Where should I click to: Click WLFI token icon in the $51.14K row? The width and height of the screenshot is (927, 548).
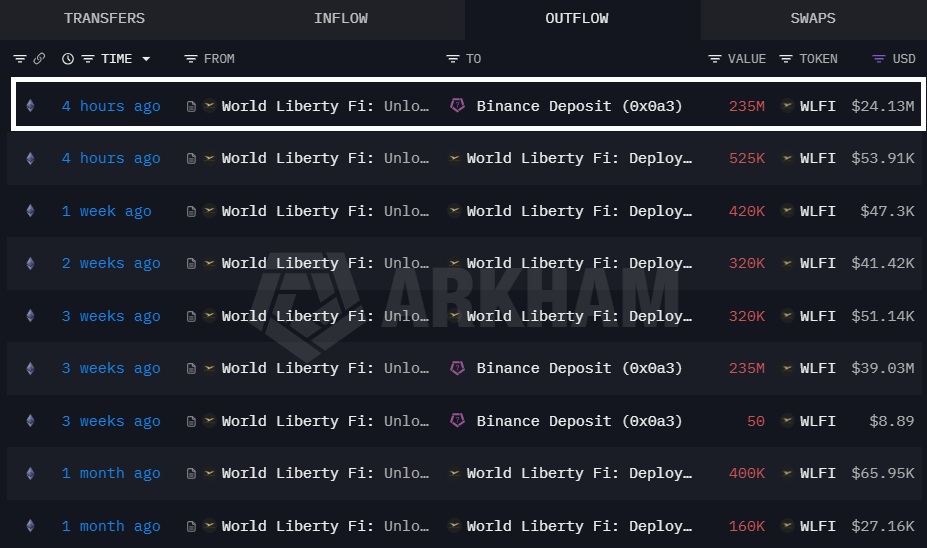tap(787, 316)
